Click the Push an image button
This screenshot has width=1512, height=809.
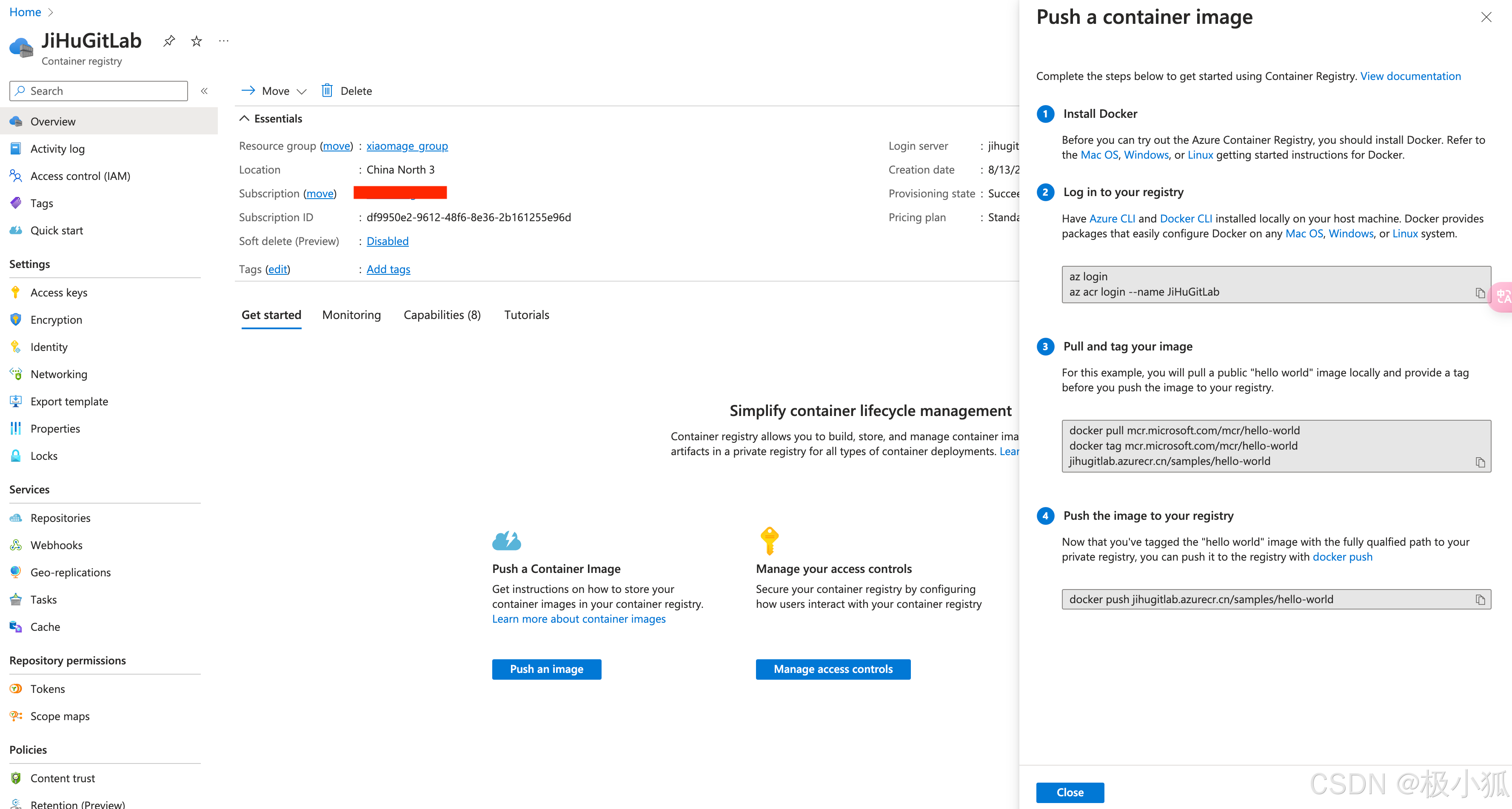[x=546, y=669]
